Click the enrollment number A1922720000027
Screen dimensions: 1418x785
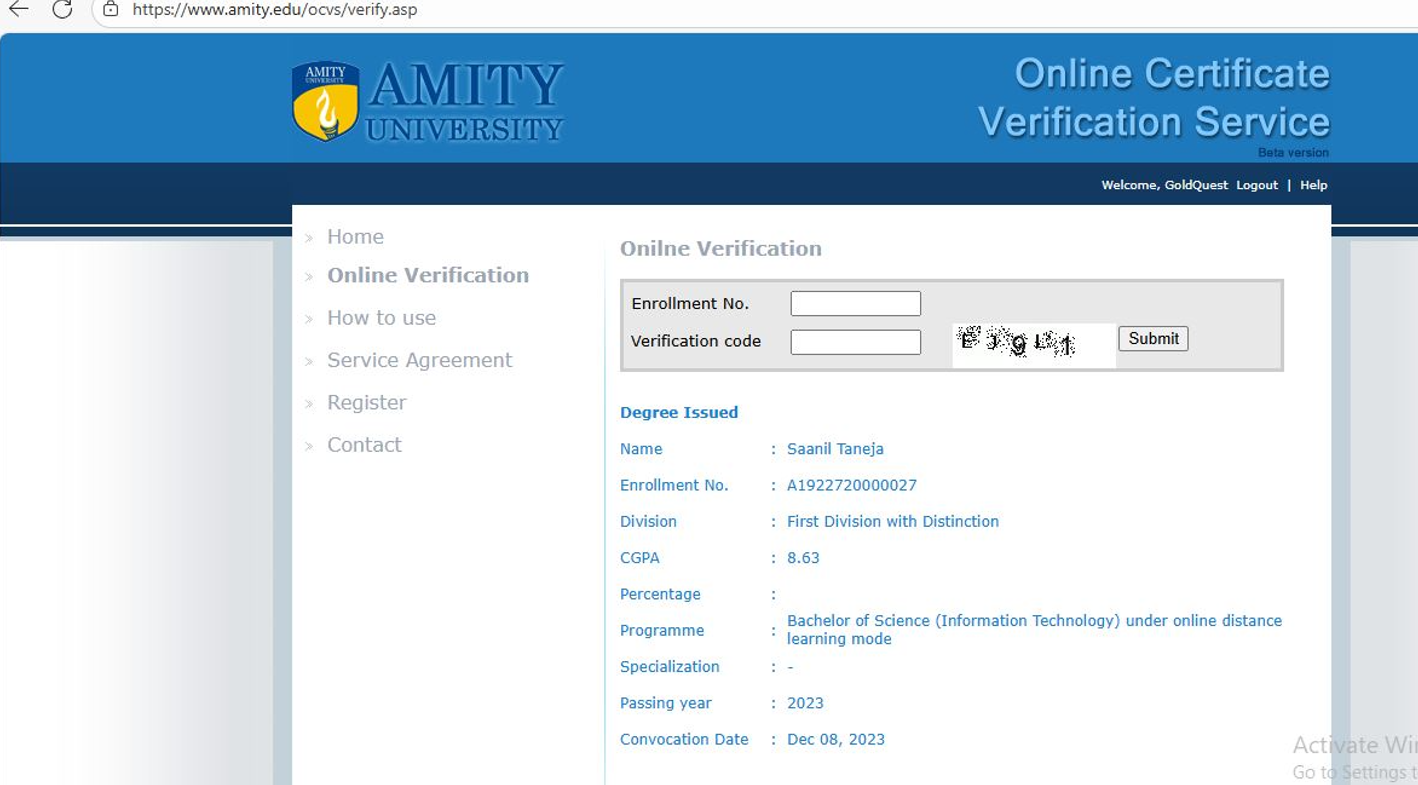point(851,485)
